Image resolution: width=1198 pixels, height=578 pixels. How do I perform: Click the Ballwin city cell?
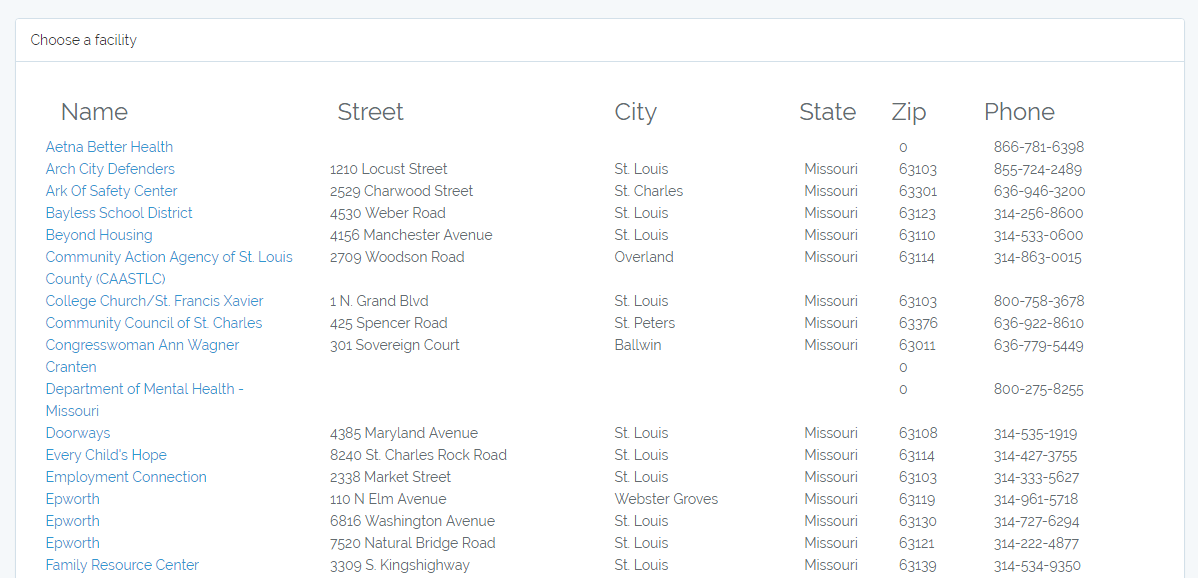(638, 345)
